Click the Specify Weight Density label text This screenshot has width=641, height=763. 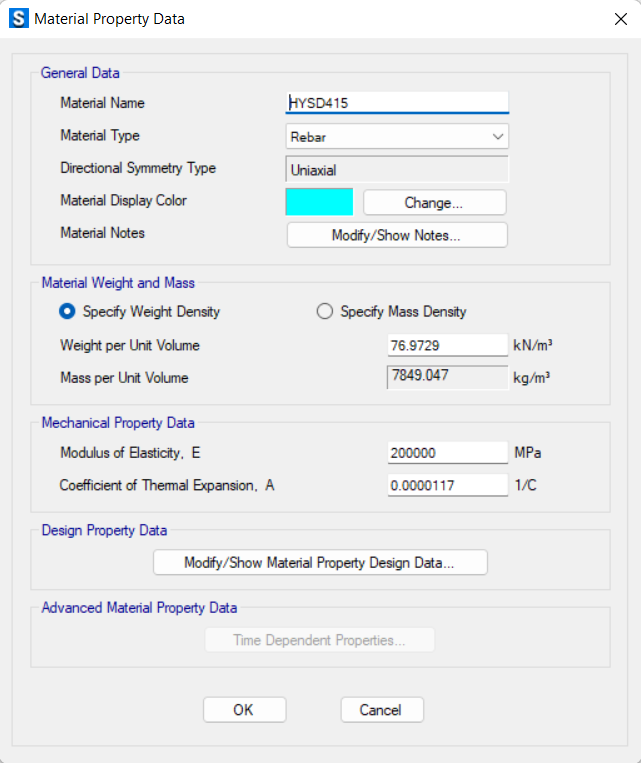[151, 311]
